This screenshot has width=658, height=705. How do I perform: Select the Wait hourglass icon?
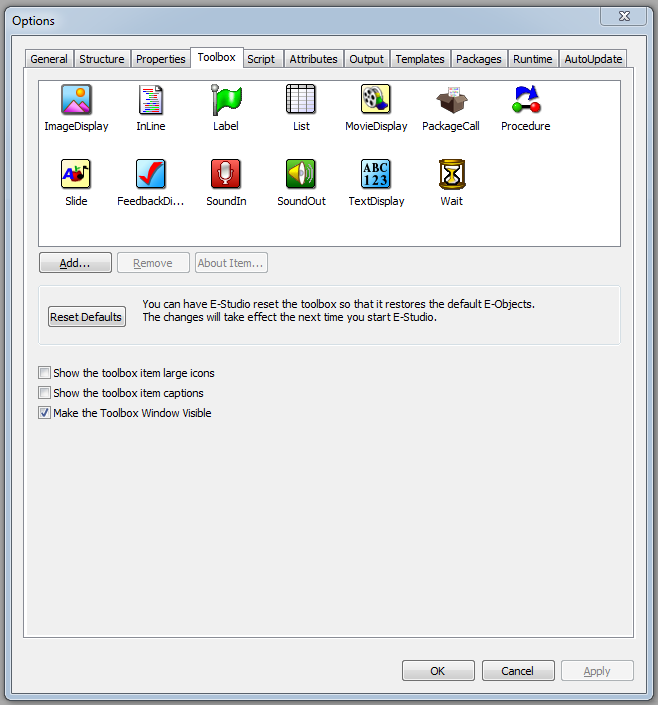[452, 174]
